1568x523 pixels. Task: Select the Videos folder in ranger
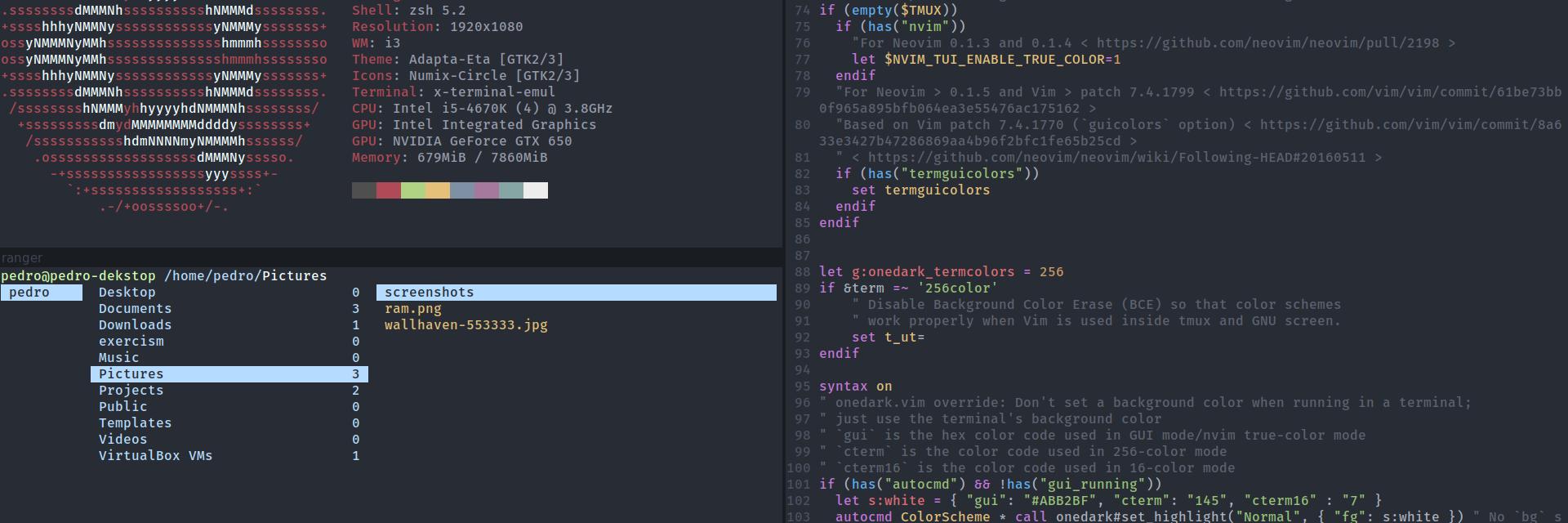[x=122, y=440]
